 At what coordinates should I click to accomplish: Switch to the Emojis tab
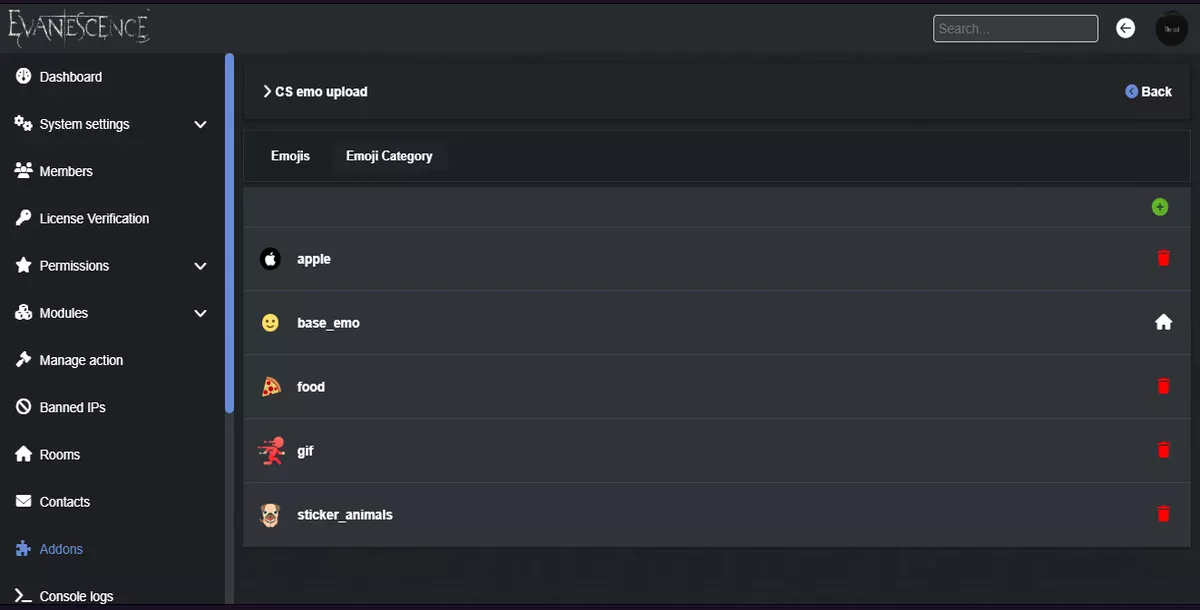tap(290, 156)
